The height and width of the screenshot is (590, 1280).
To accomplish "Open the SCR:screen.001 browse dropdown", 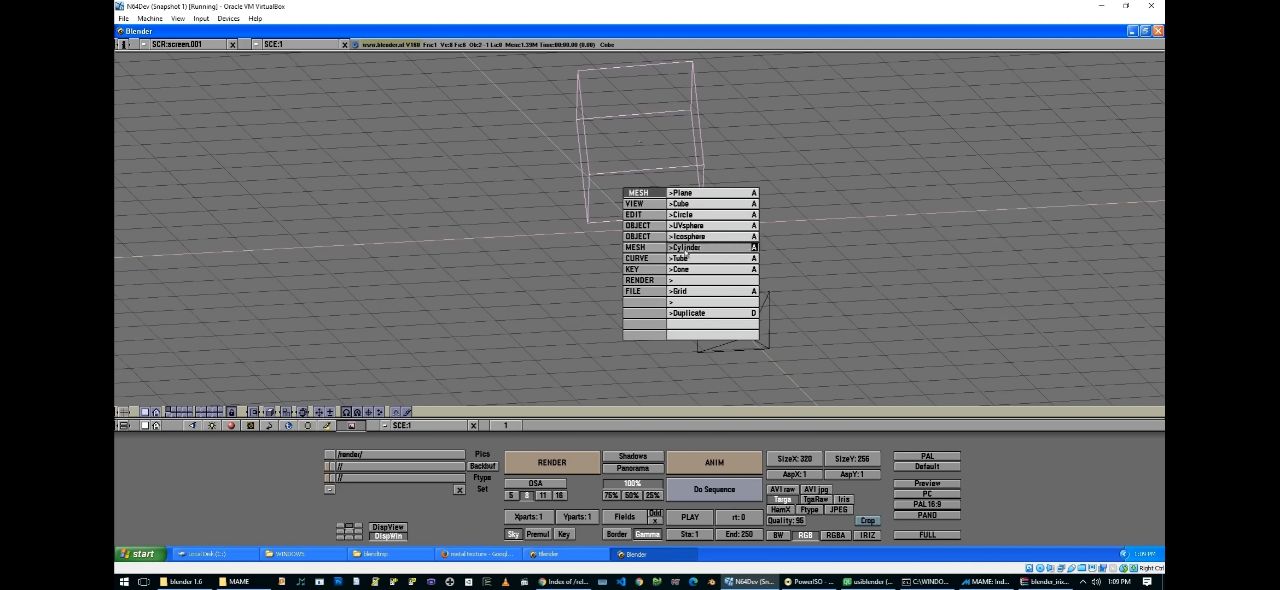I will click(144, 44).
